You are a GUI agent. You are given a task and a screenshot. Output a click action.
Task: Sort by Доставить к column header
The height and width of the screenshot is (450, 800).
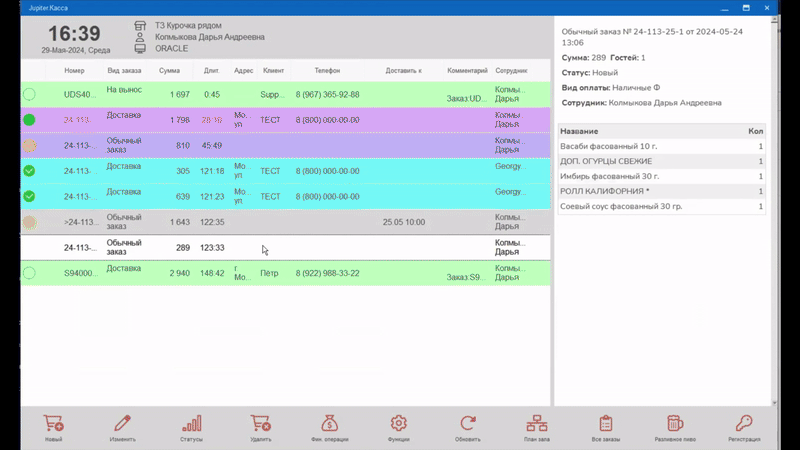click(403, 70)
